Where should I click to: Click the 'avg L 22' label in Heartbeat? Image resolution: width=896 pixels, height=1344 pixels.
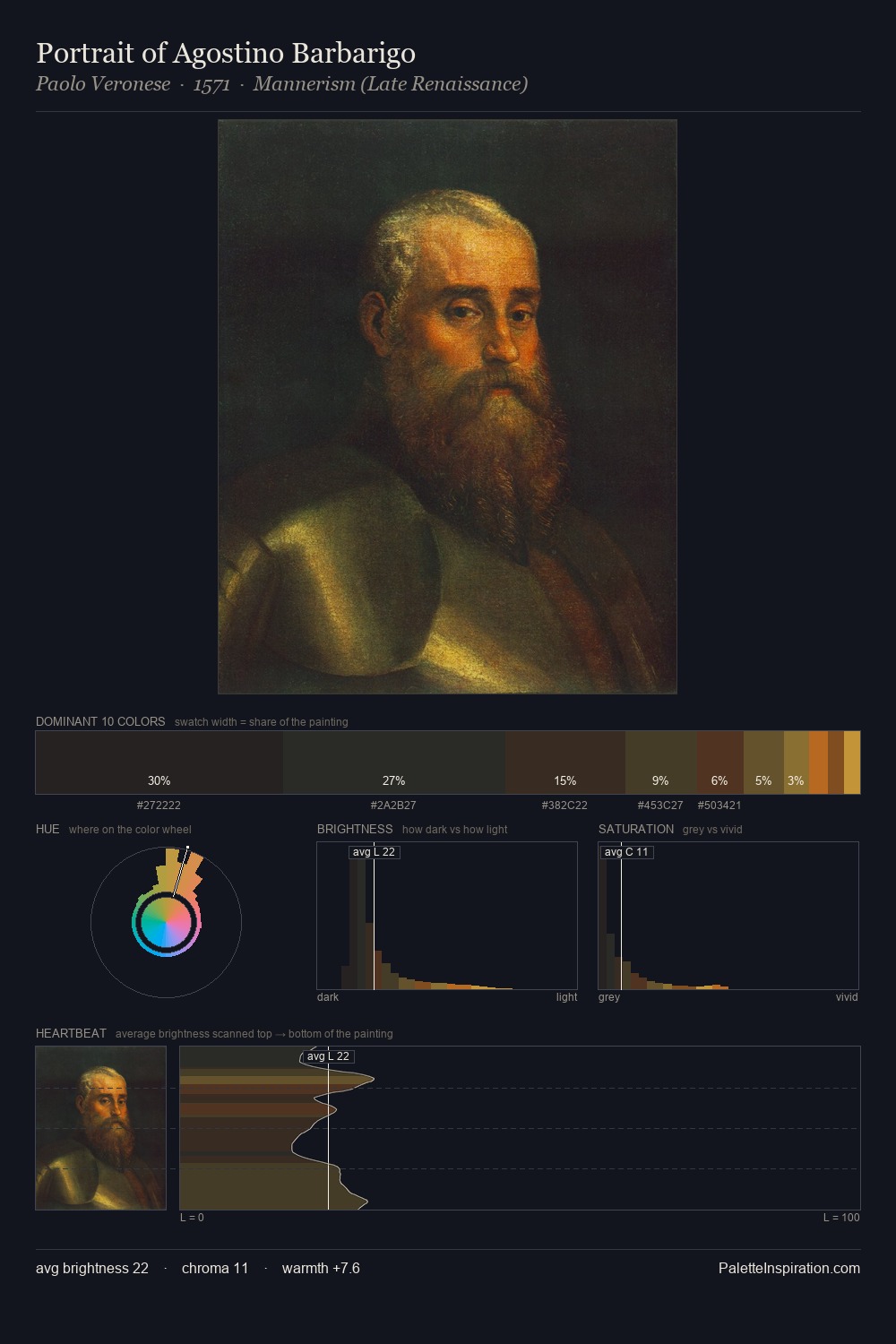click(x=328, y=1056)
